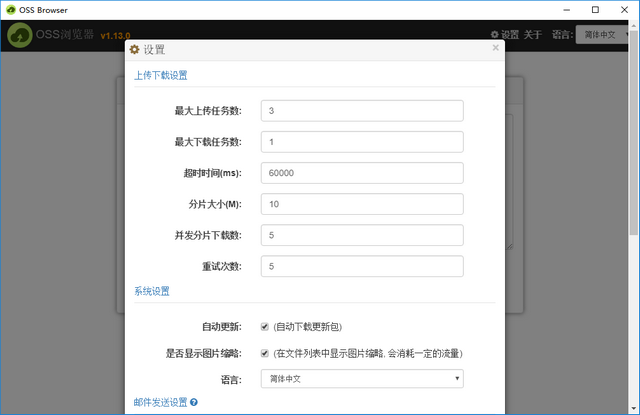640x415 pixels.
Task: Maximize the OSS Browser window
Action: [596, 10]
